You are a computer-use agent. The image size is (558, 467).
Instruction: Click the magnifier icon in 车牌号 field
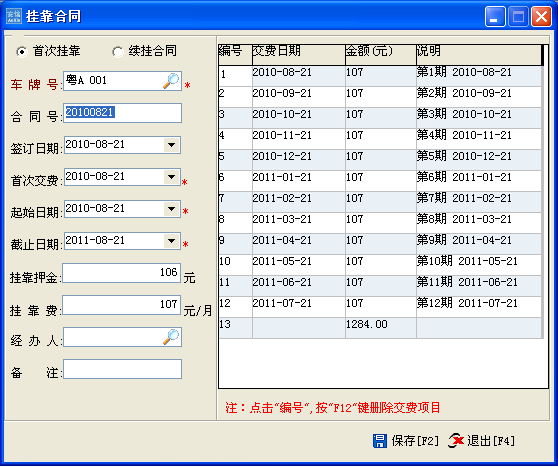pos(171,81)
